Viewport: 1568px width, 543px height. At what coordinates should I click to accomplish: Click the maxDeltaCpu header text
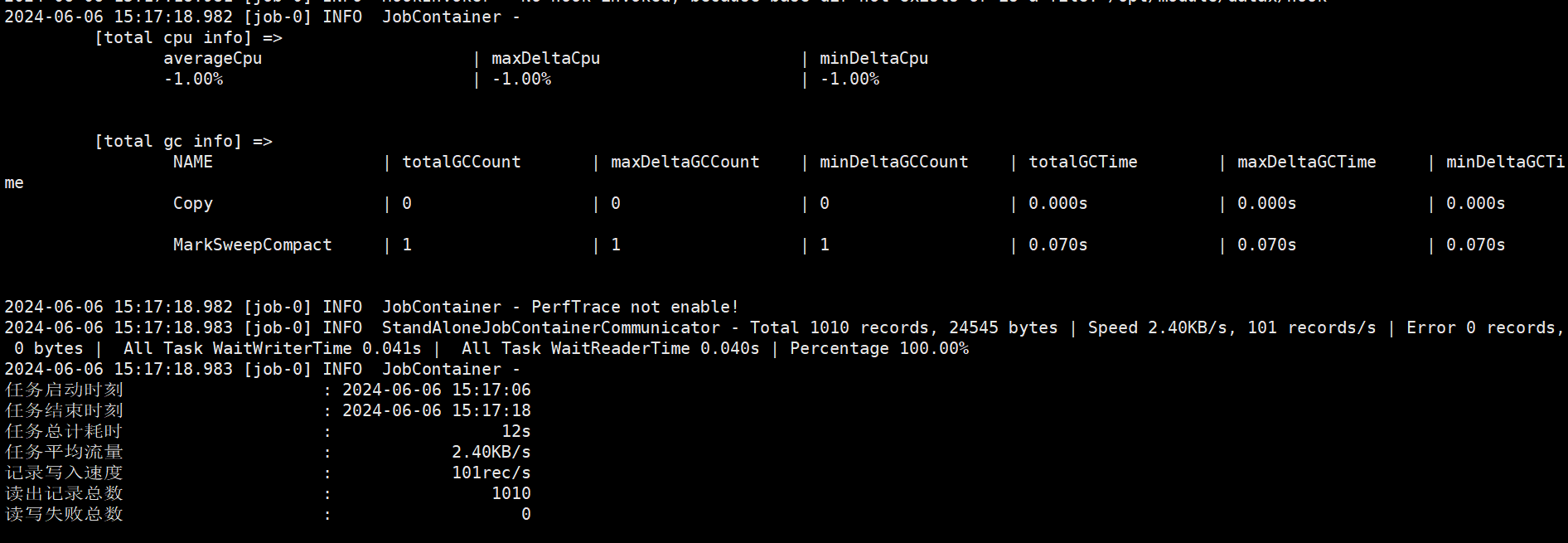pos(545,58)
